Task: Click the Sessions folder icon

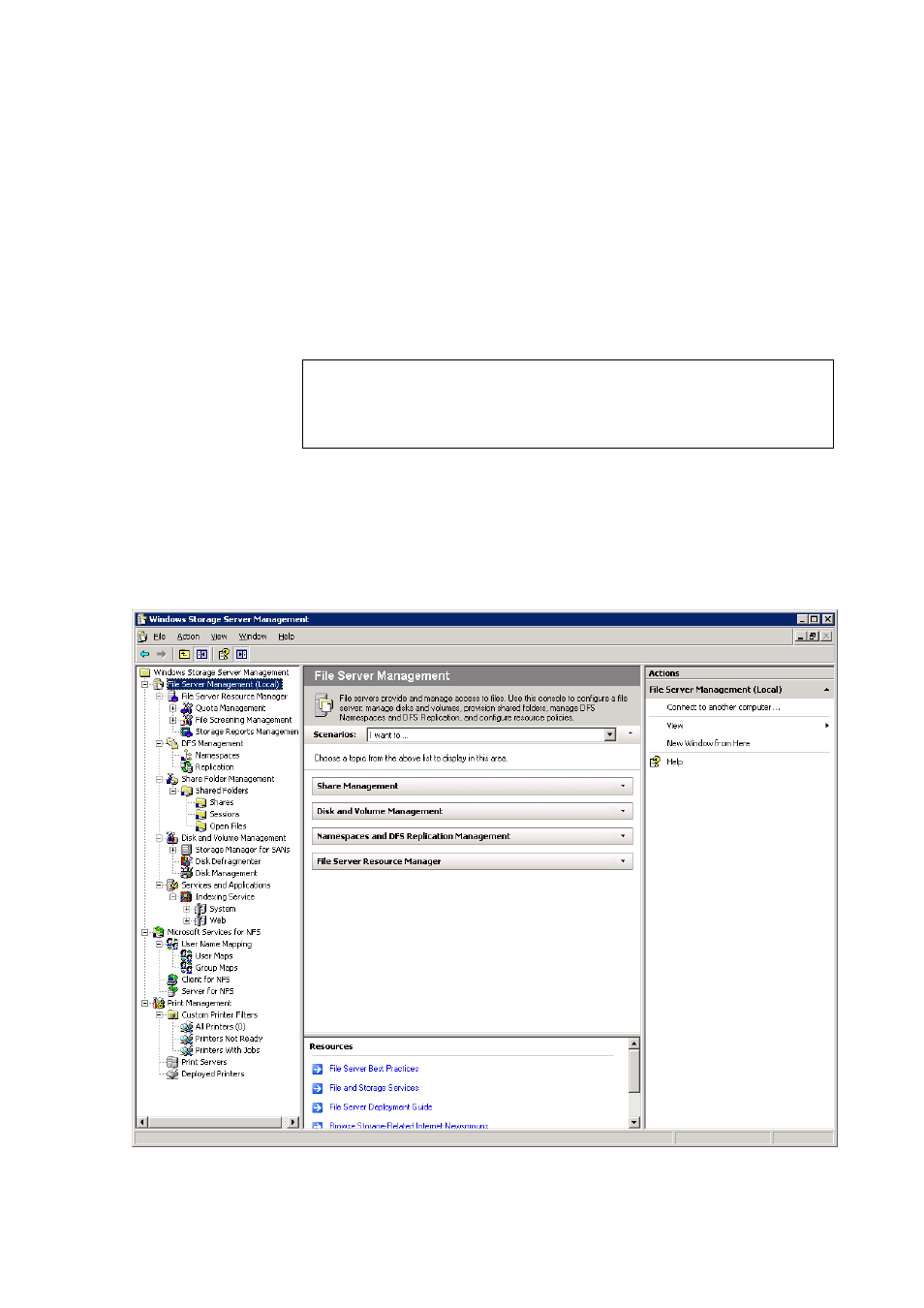Action: (200, 814)
